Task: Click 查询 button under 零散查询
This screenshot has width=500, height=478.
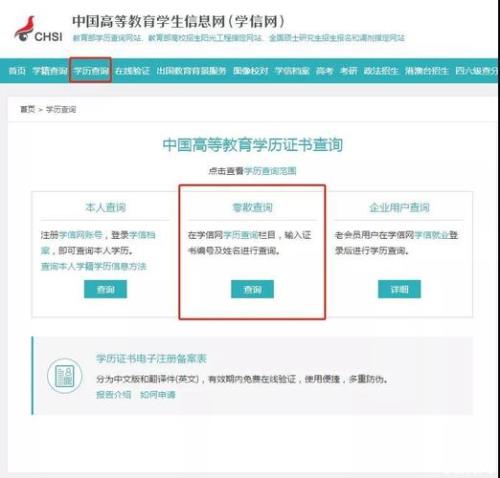Action: 252,289
